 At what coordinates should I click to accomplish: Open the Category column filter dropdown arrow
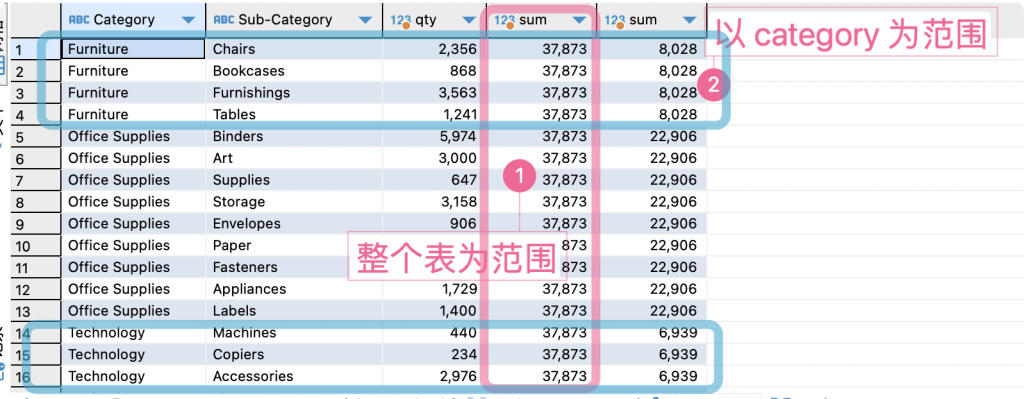pos(188,21)
